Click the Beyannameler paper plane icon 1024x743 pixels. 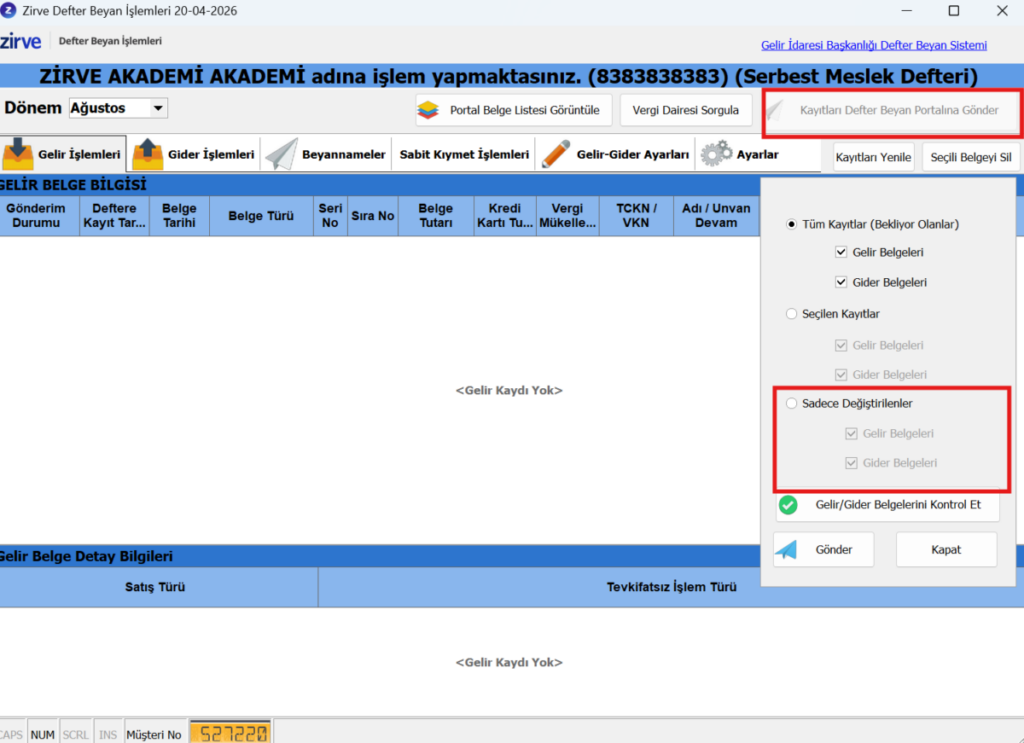281,154
